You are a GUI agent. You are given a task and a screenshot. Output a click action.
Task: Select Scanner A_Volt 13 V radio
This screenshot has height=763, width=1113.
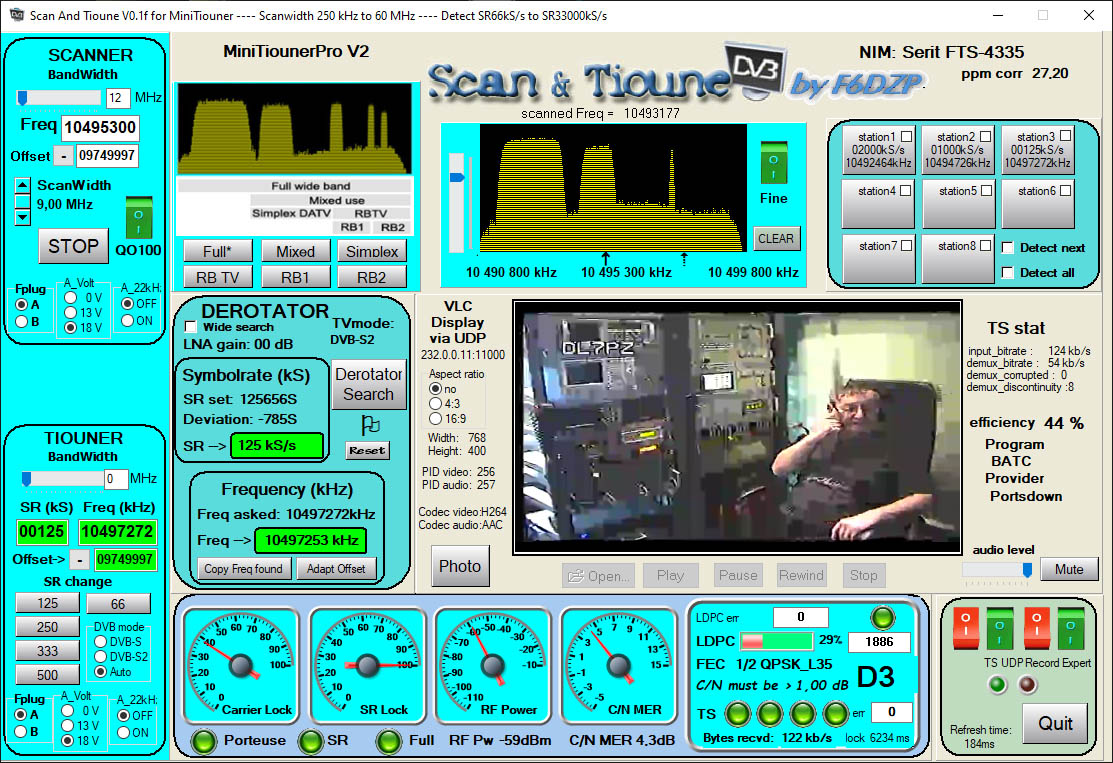(70, 312)
